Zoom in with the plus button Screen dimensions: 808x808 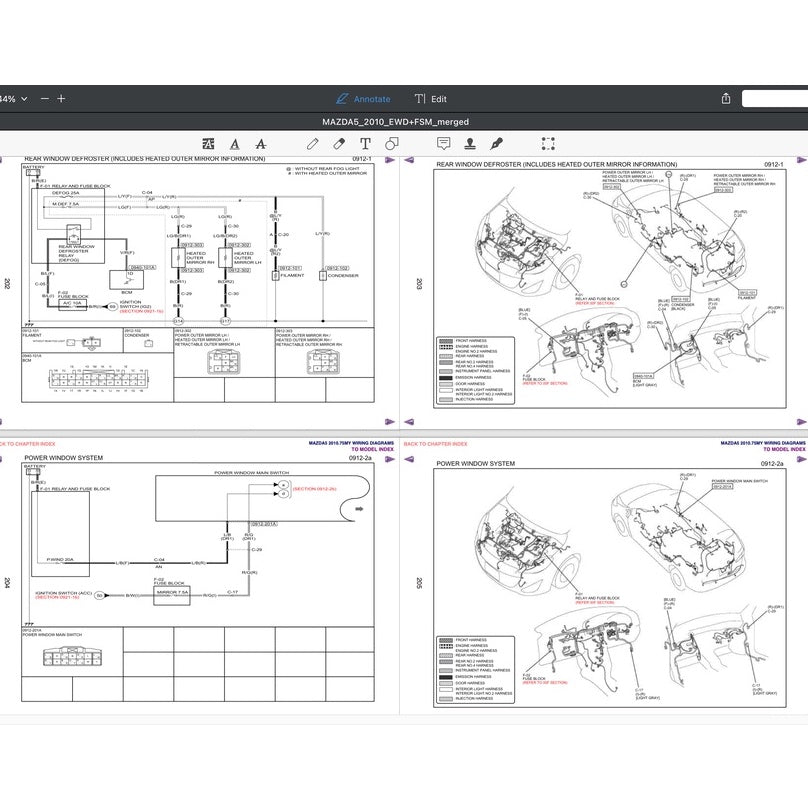pyautogui.click(x=61, y=99)
